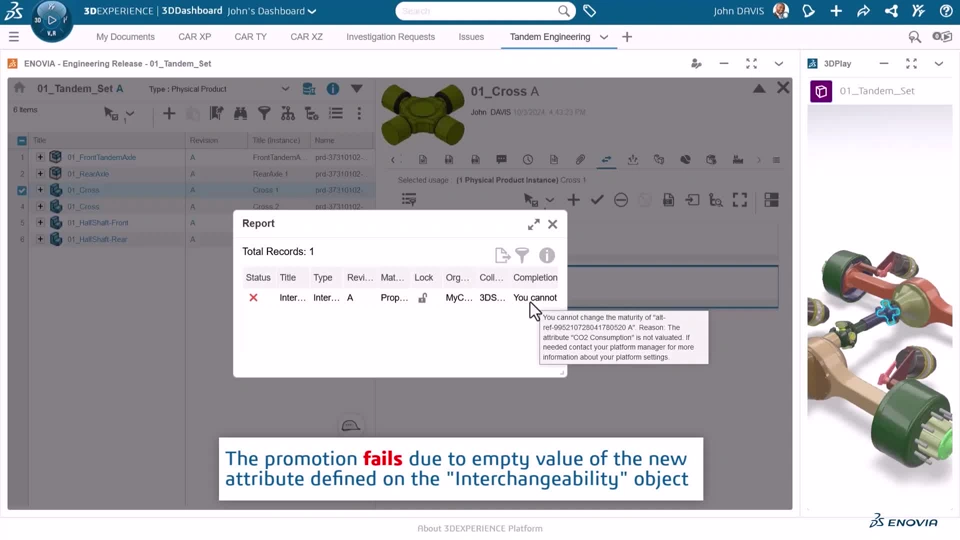Open the help question mark icon
The height and width of the screenshot is (540, 960).
coord(945,11)
